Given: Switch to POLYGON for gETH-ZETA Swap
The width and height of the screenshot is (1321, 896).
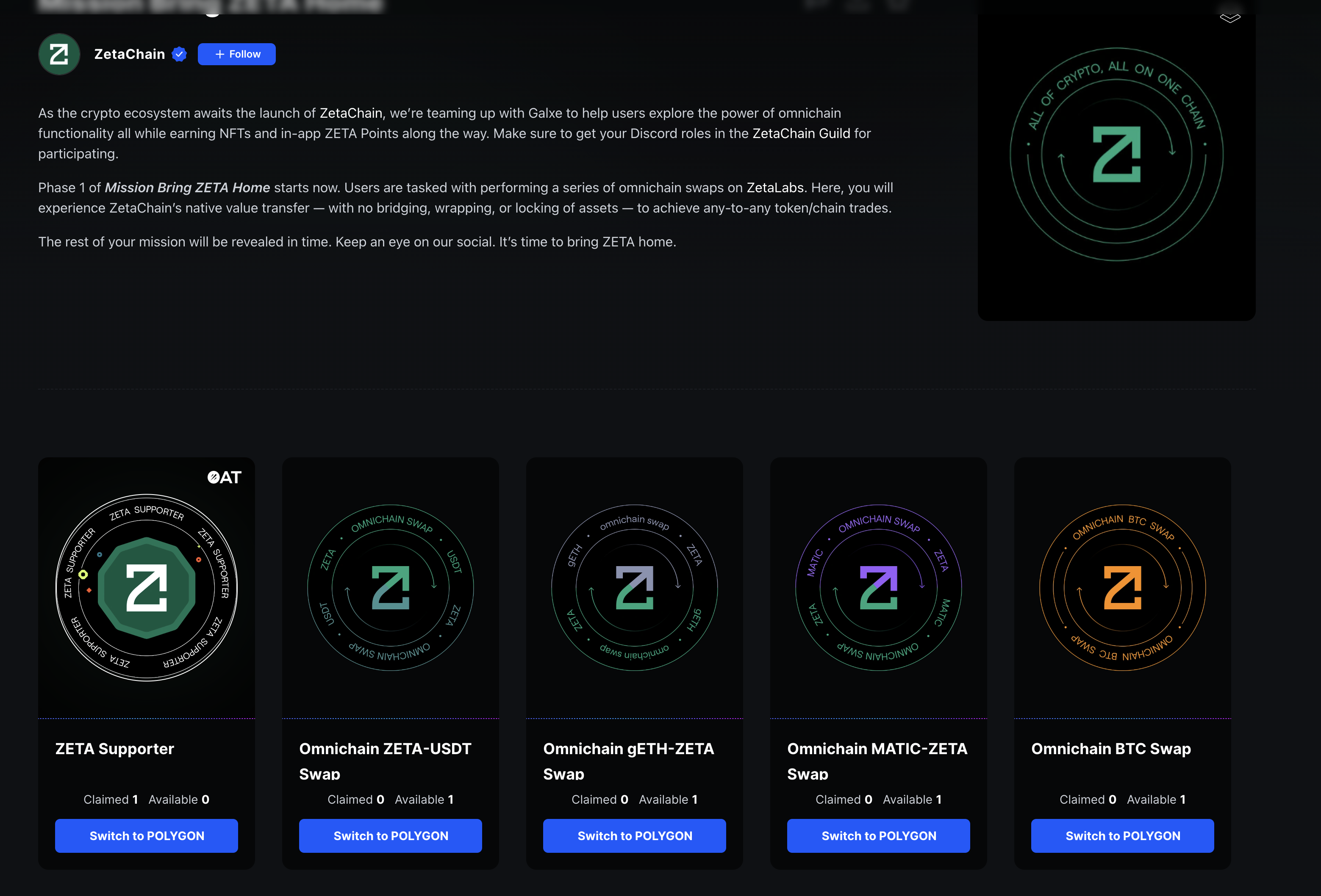Looking at the screenshot, I should tap(634, 835).
